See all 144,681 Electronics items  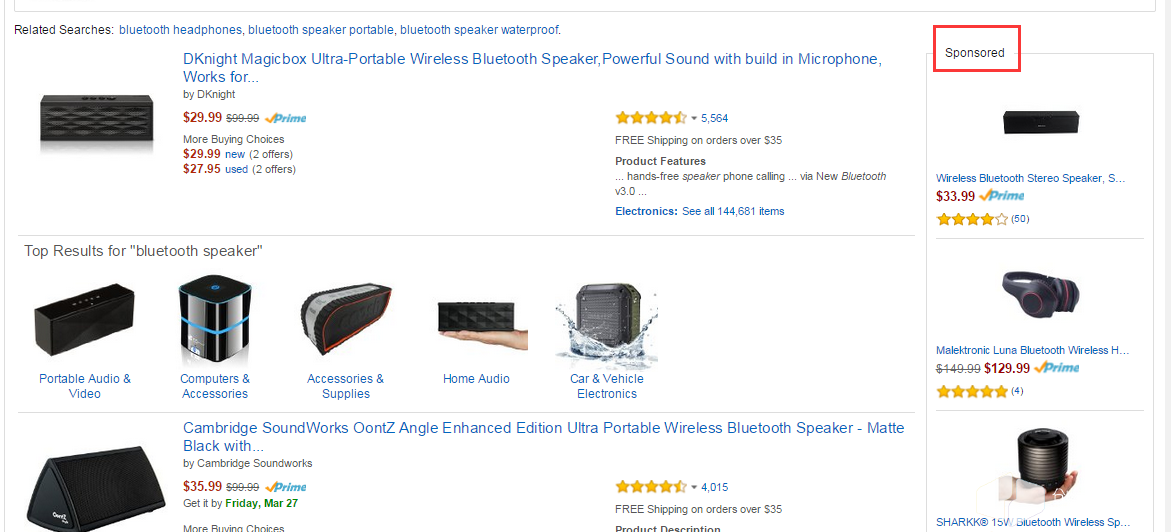[x=732, y=211]
